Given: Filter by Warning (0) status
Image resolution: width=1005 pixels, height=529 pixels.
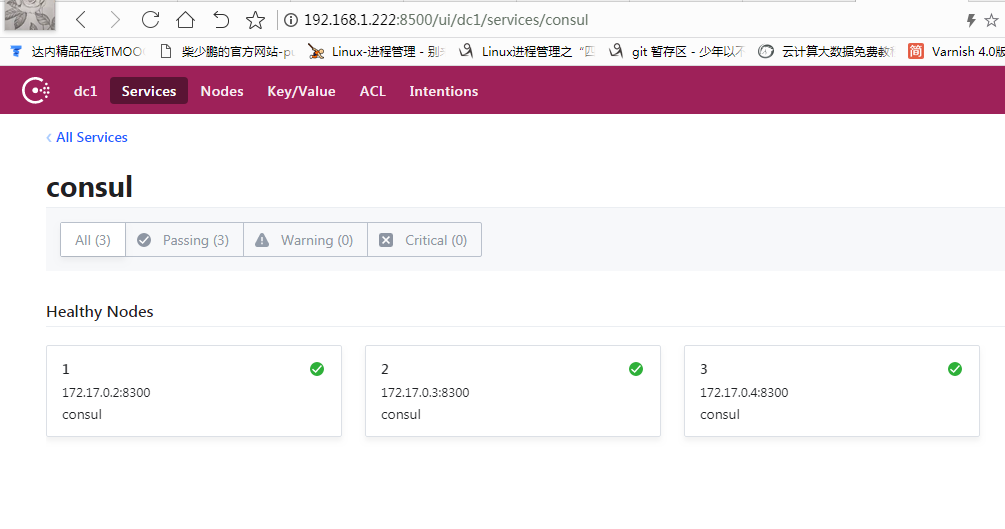Looking at the screenshot, I should (x=306, y=240).
